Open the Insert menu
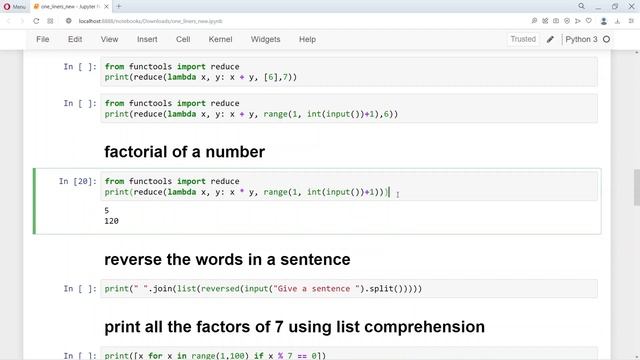This screenshot has width=640, height=360. tap(147, 39)
